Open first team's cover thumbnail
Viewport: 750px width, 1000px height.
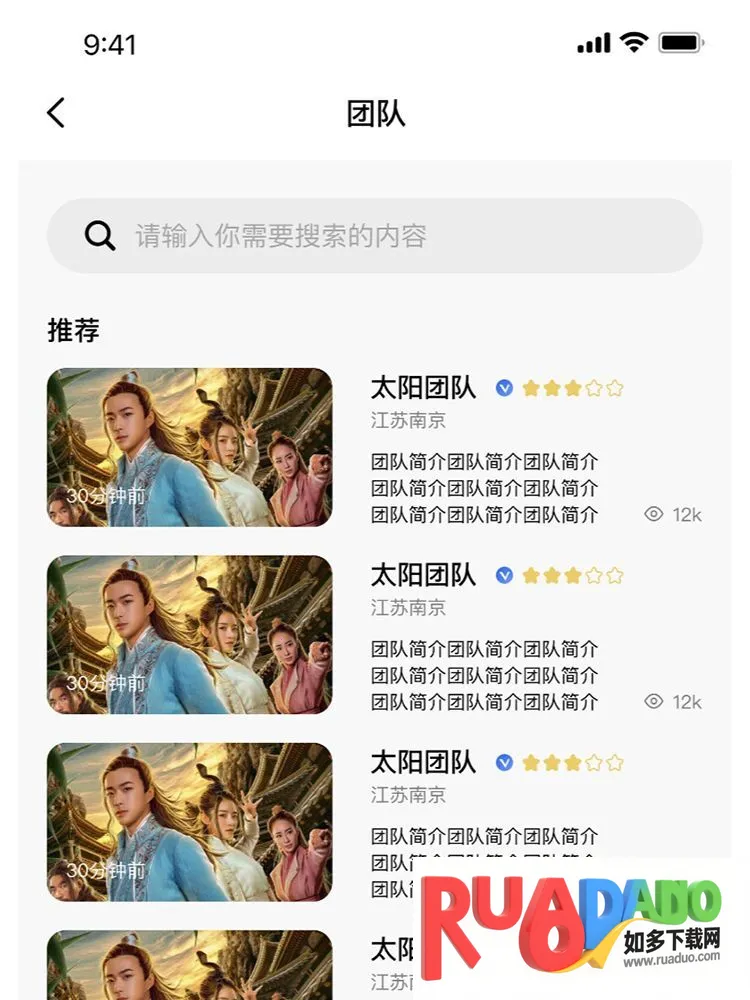[x=190, y=447]
